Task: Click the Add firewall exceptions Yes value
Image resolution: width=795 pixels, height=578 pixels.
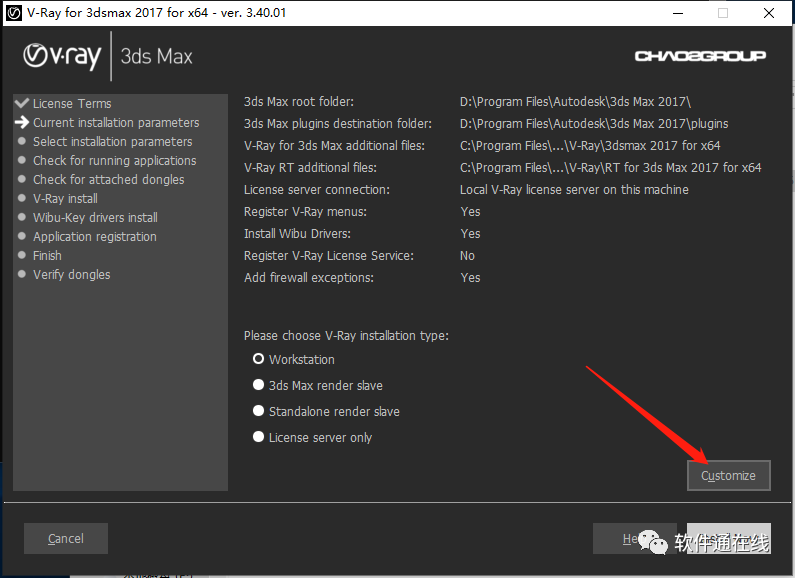Action: (471, 278)
